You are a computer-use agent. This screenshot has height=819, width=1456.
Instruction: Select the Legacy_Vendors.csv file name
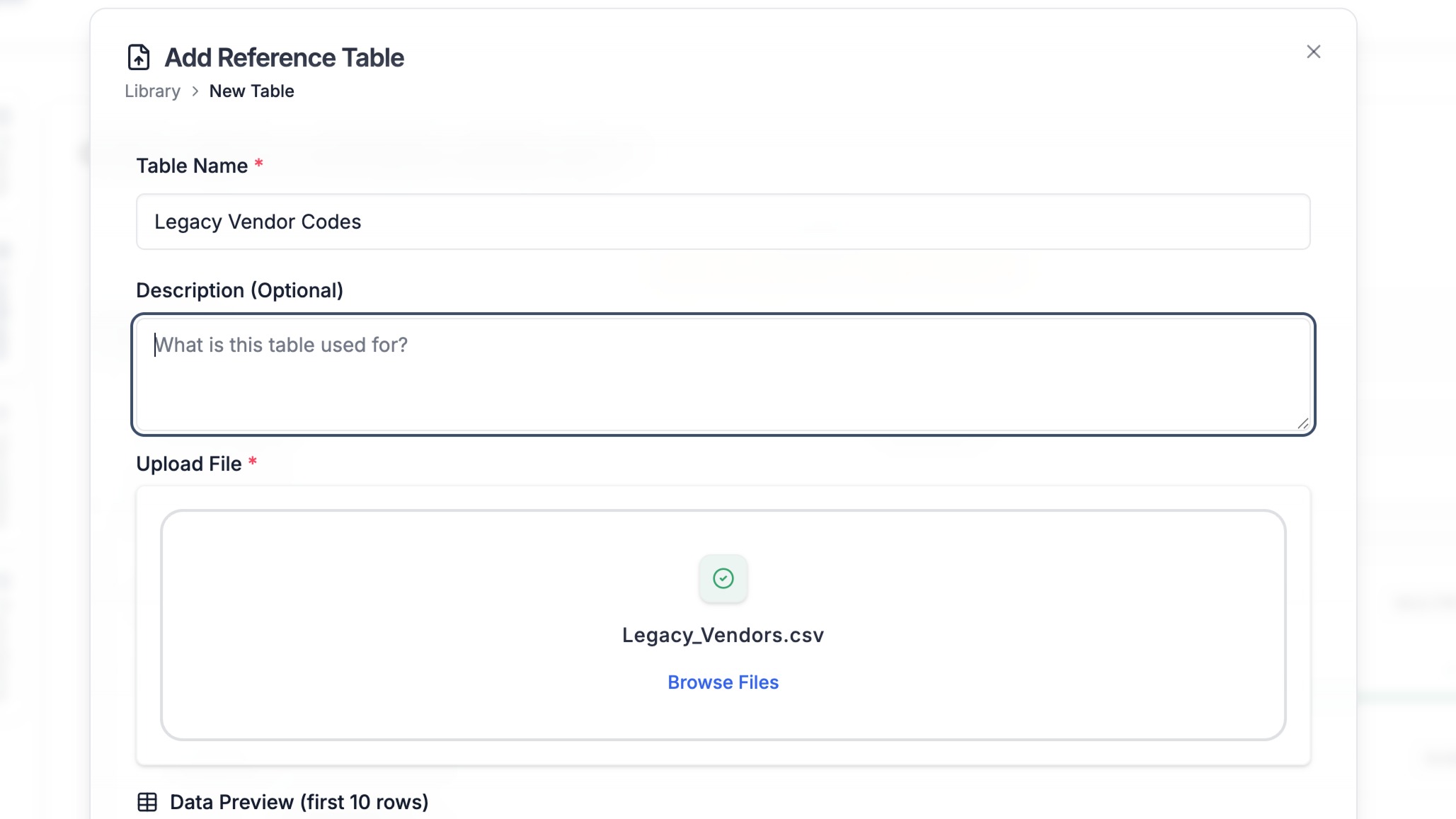723,635
